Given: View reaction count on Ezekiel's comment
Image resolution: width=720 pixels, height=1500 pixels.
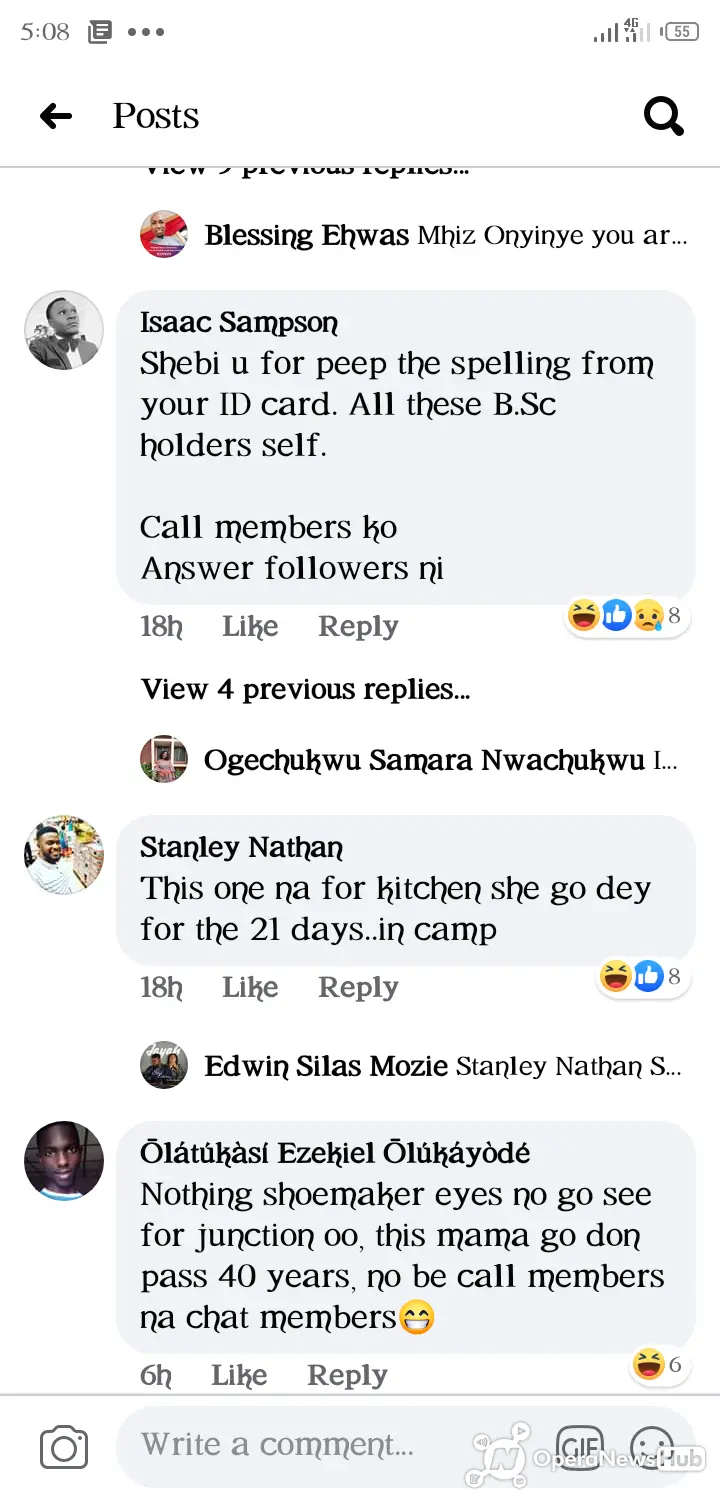Looking at the screenshot, I should (660, 1364).
